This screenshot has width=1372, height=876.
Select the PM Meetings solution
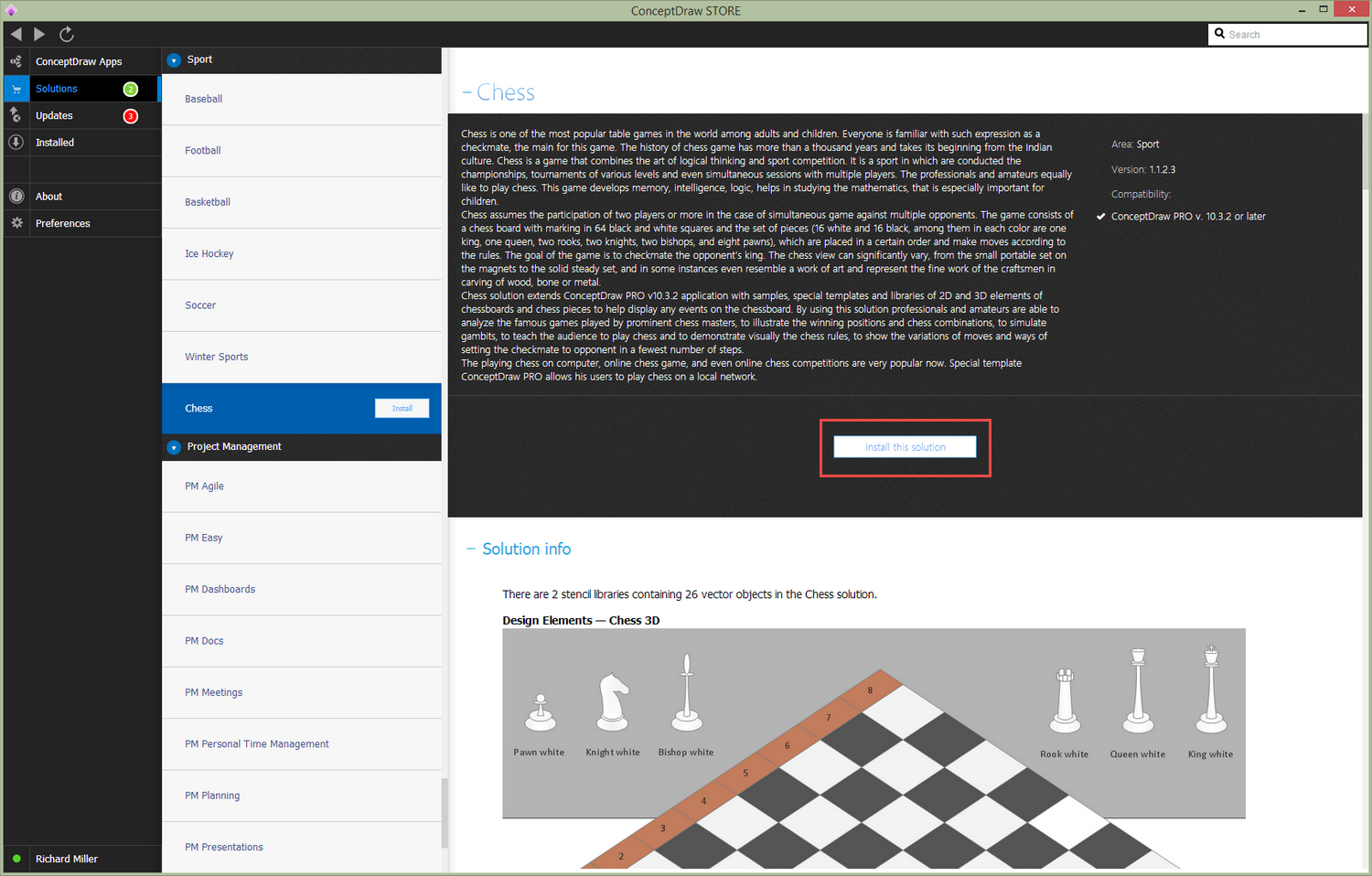point(302,693)
